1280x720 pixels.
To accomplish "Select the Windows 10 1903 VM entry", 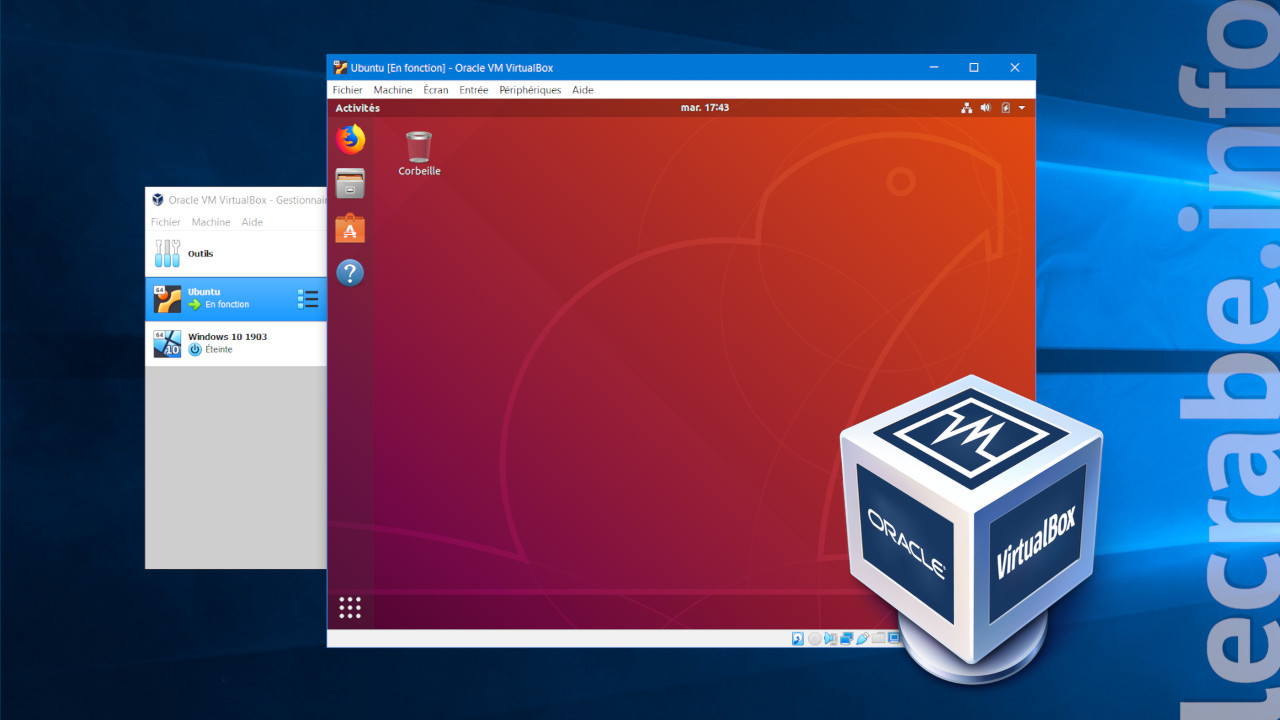I will click(236, 343).
